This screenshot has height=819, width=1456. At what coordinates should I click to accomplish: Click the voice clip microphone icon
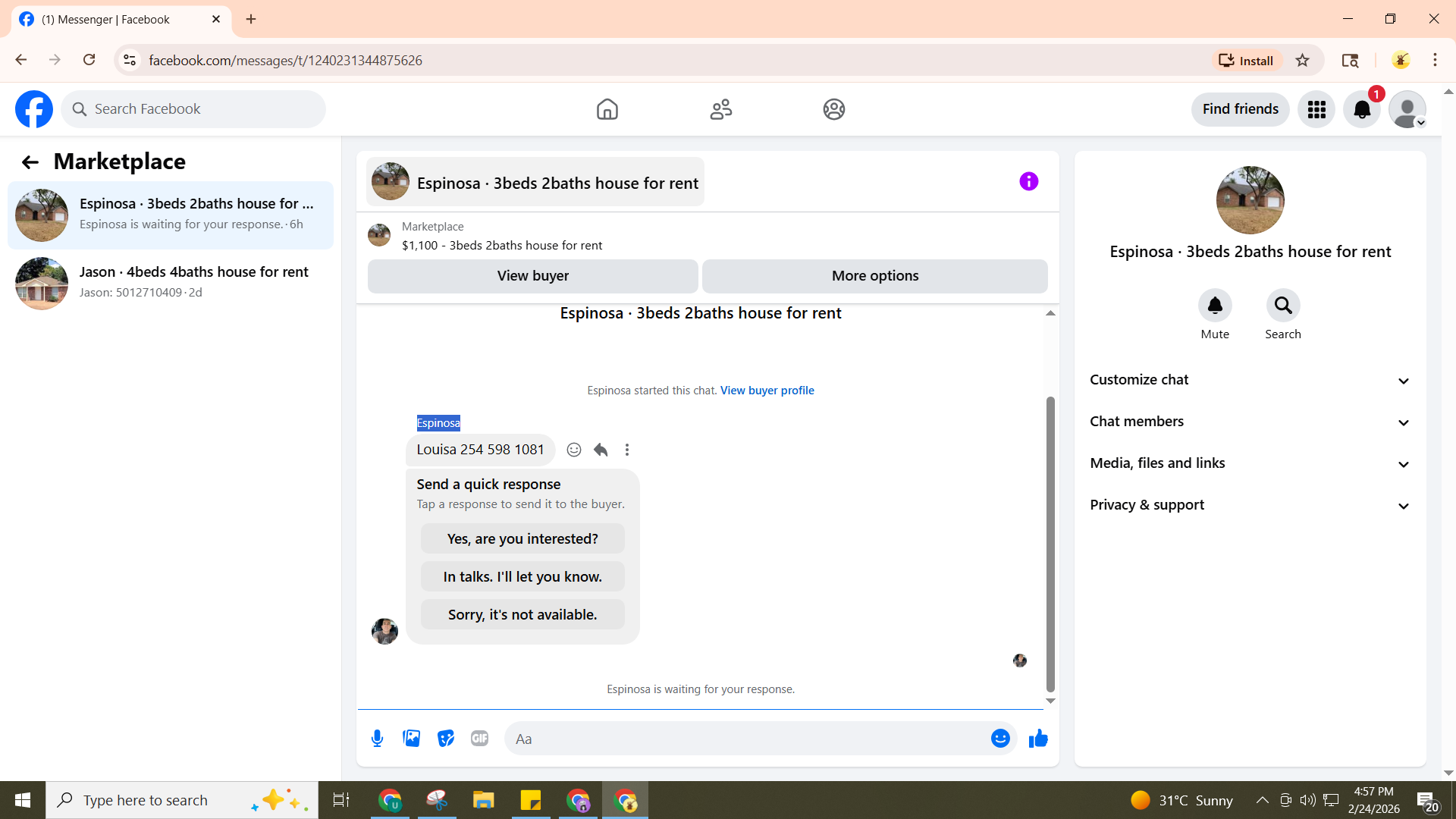click(x=377, y=739)
